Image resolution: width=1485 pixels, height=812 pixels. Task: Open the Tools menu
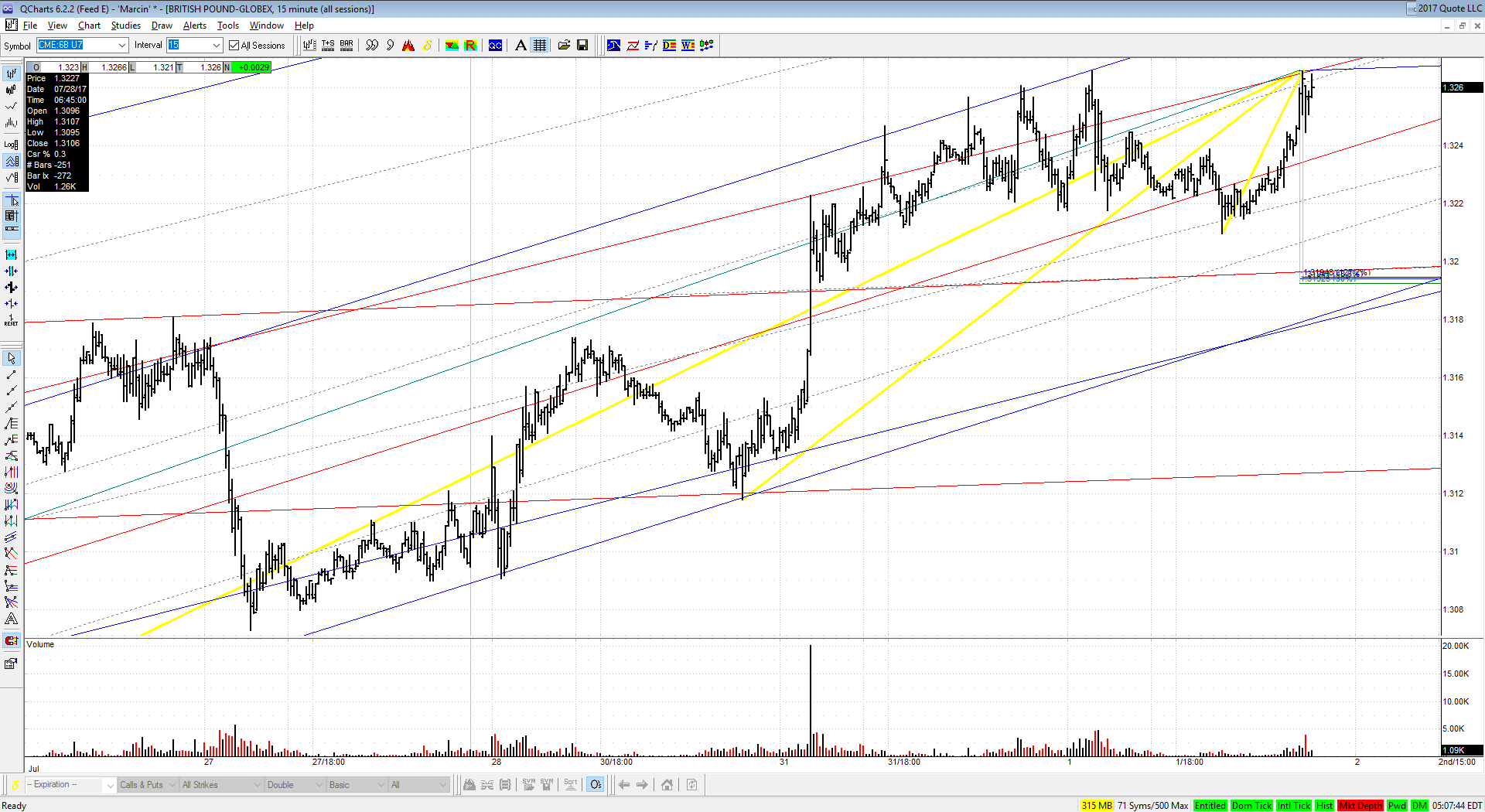[228, 26]
